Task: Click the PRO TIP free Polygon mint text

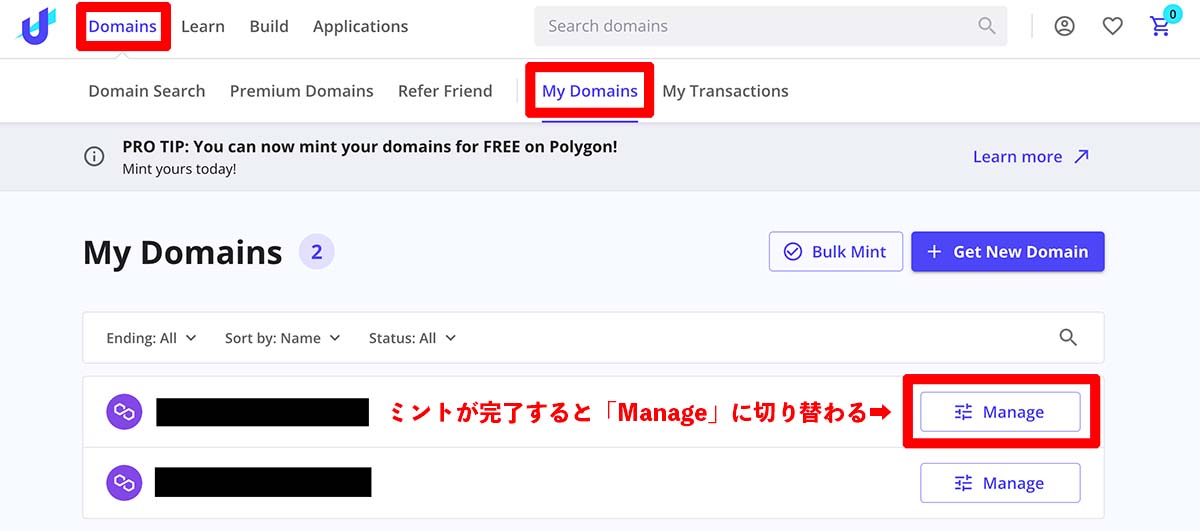Action: pos(370,146)
